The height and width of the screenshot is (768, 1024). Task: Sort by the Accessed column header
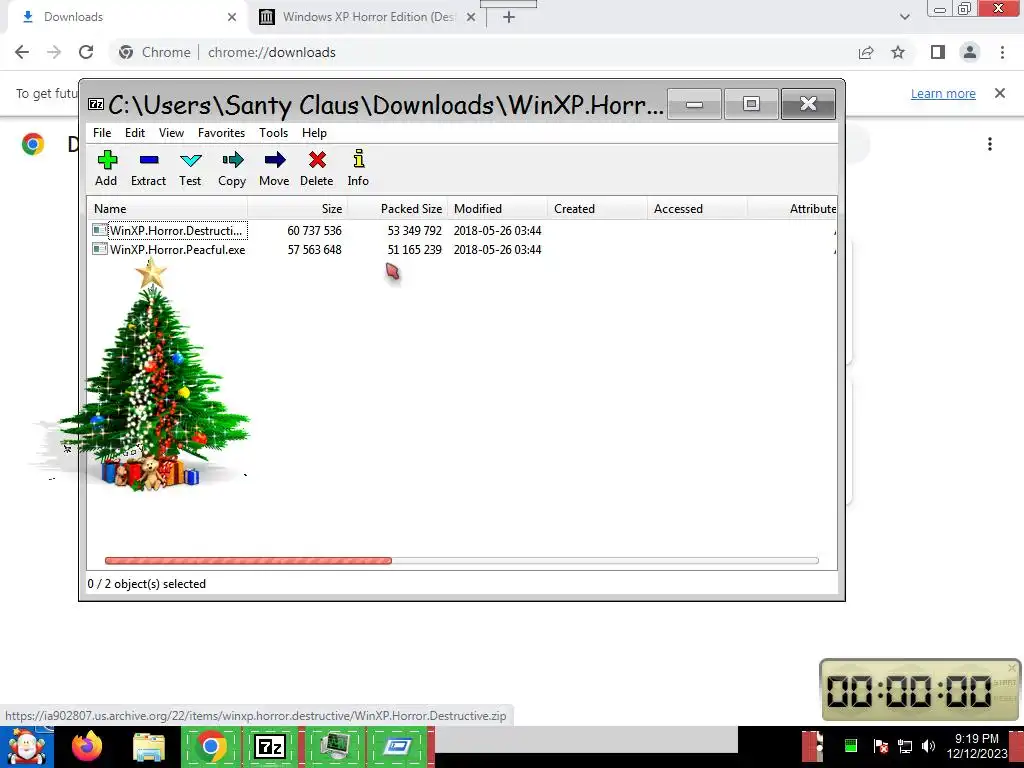click(697, 209)
